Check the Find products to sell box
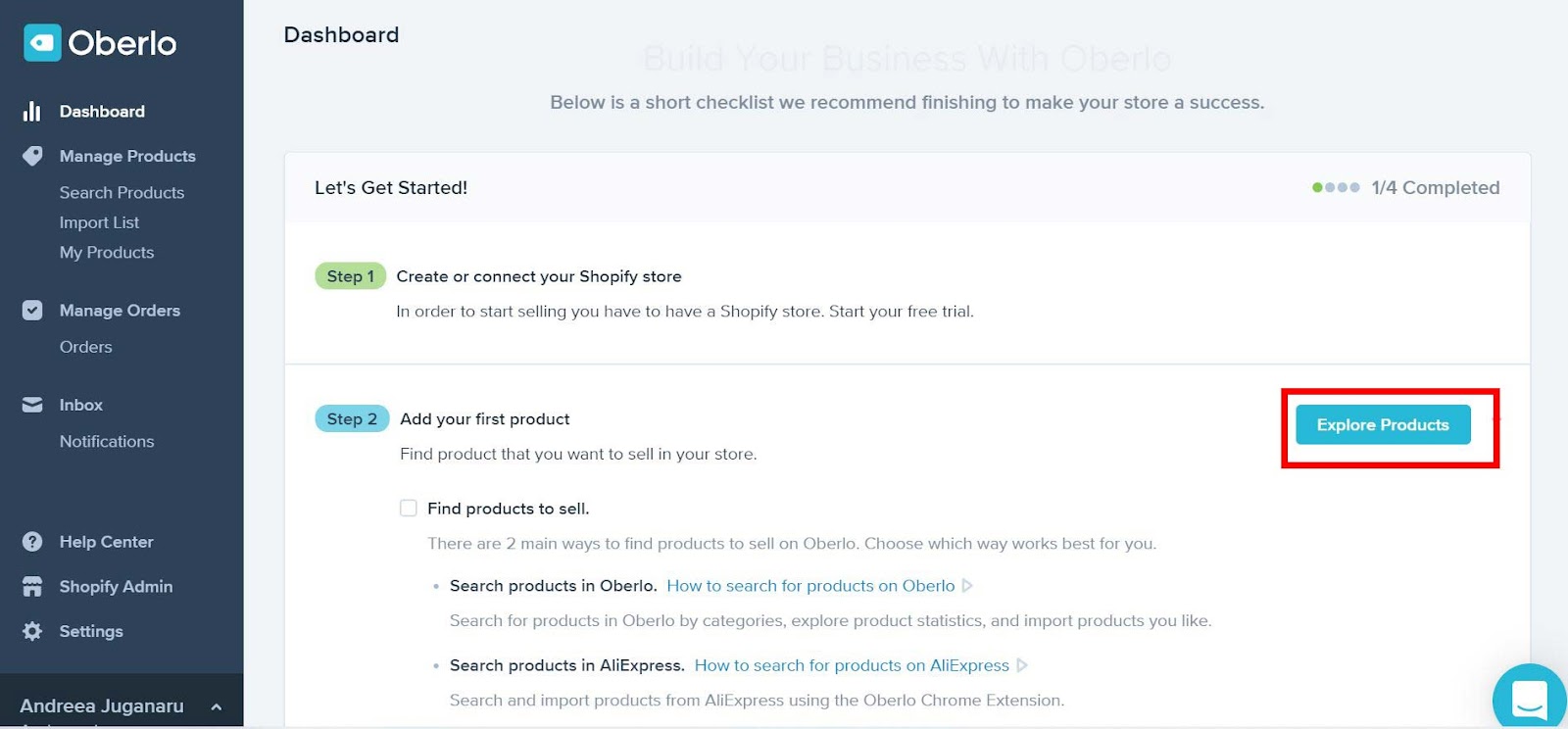 click(409, 509)
